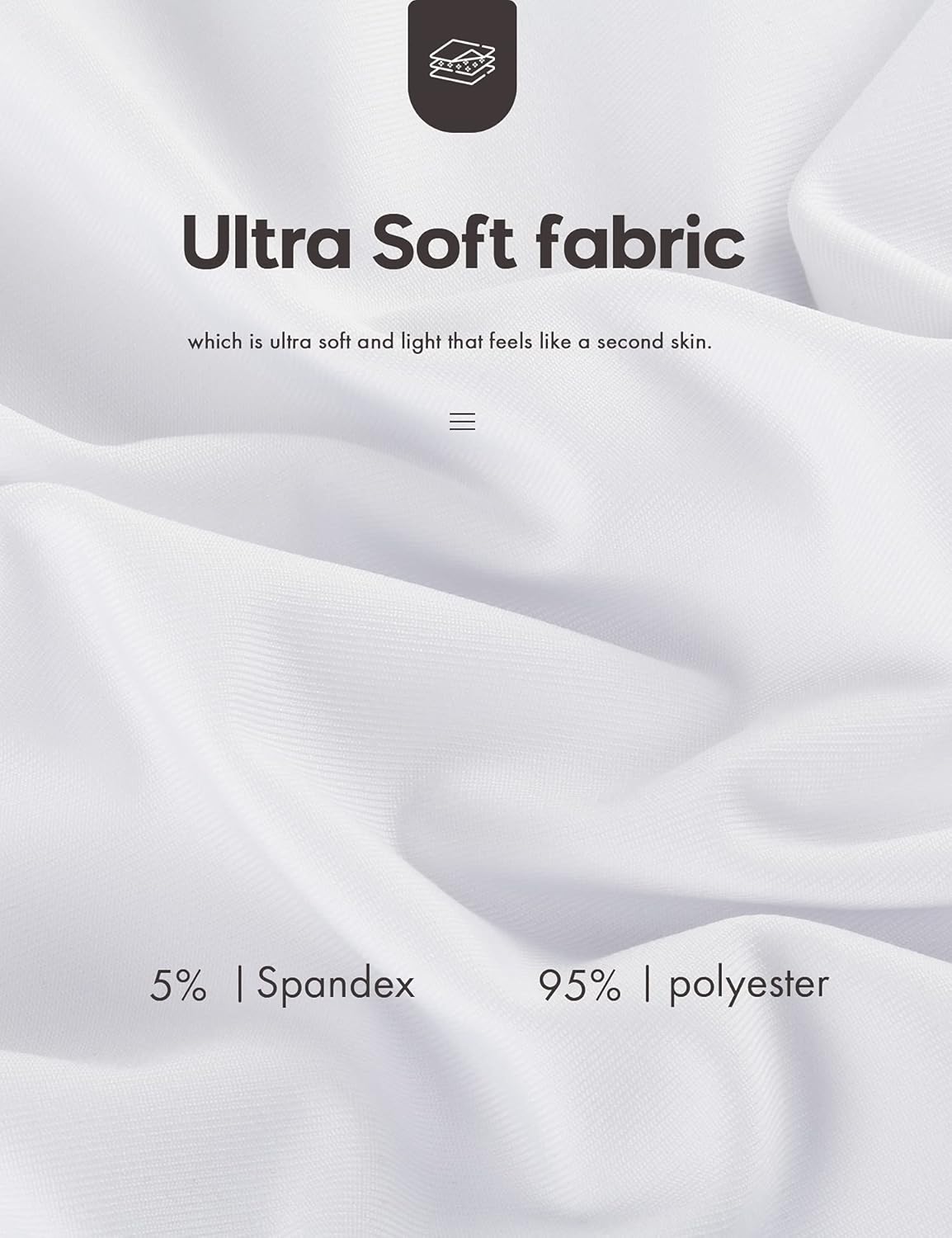Click the vertical divider before "polyester"
The height and width of the screenshot is (1238, 952).
pos(648,985)
